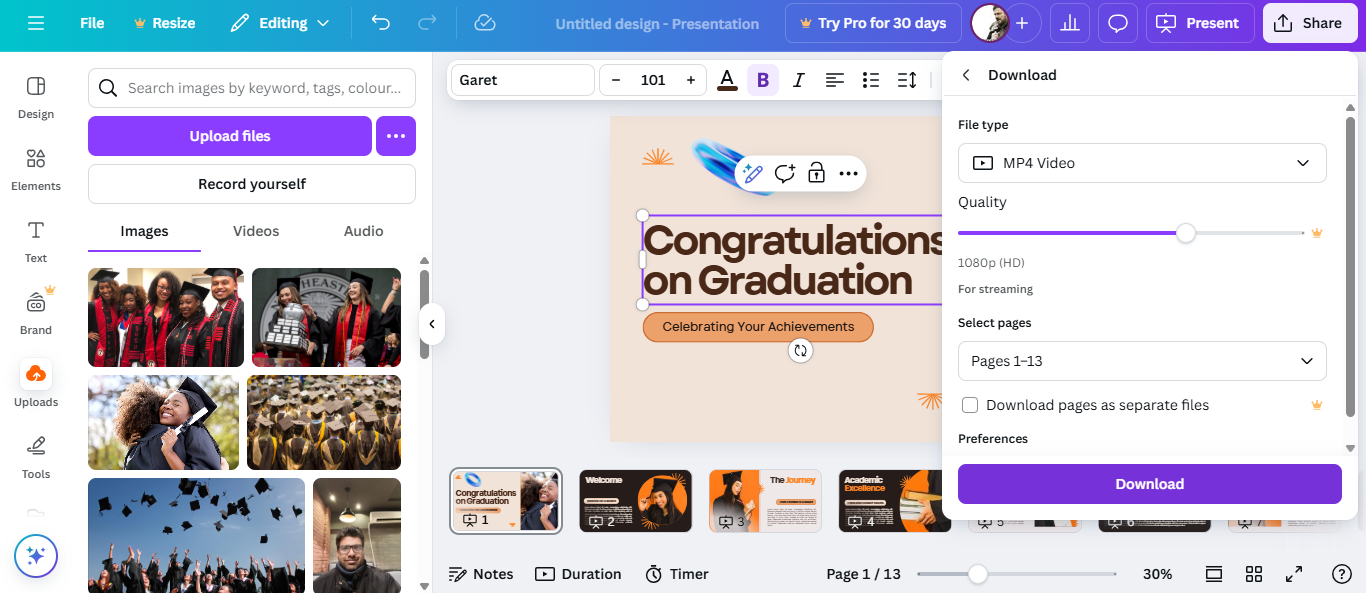
Task: Change text alignment
Action: click(834, 80)
